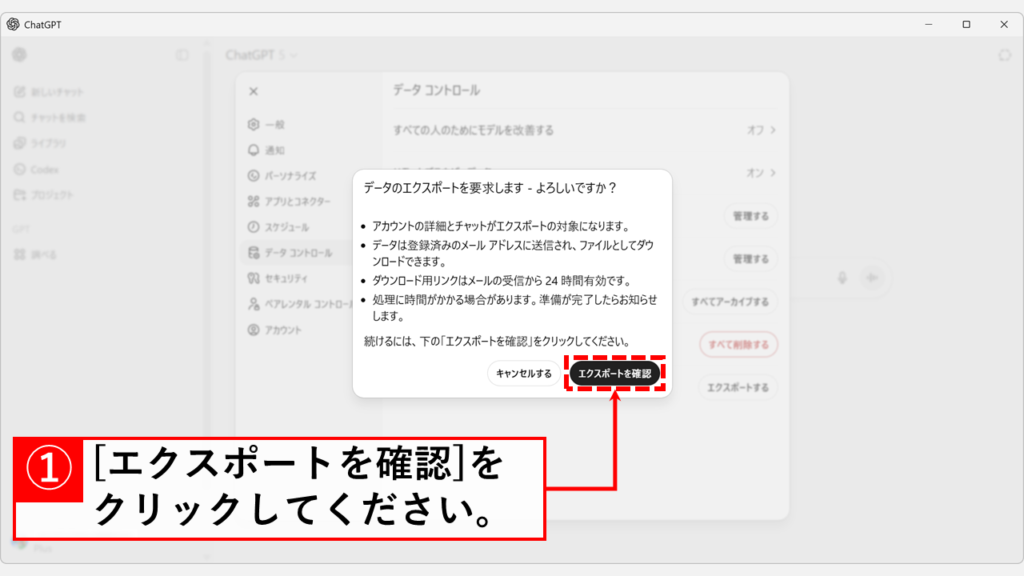Select the パーソナライズ gear icon
Image resolution: width=1024 pixels, height=576 pixels.
[253, 176]
